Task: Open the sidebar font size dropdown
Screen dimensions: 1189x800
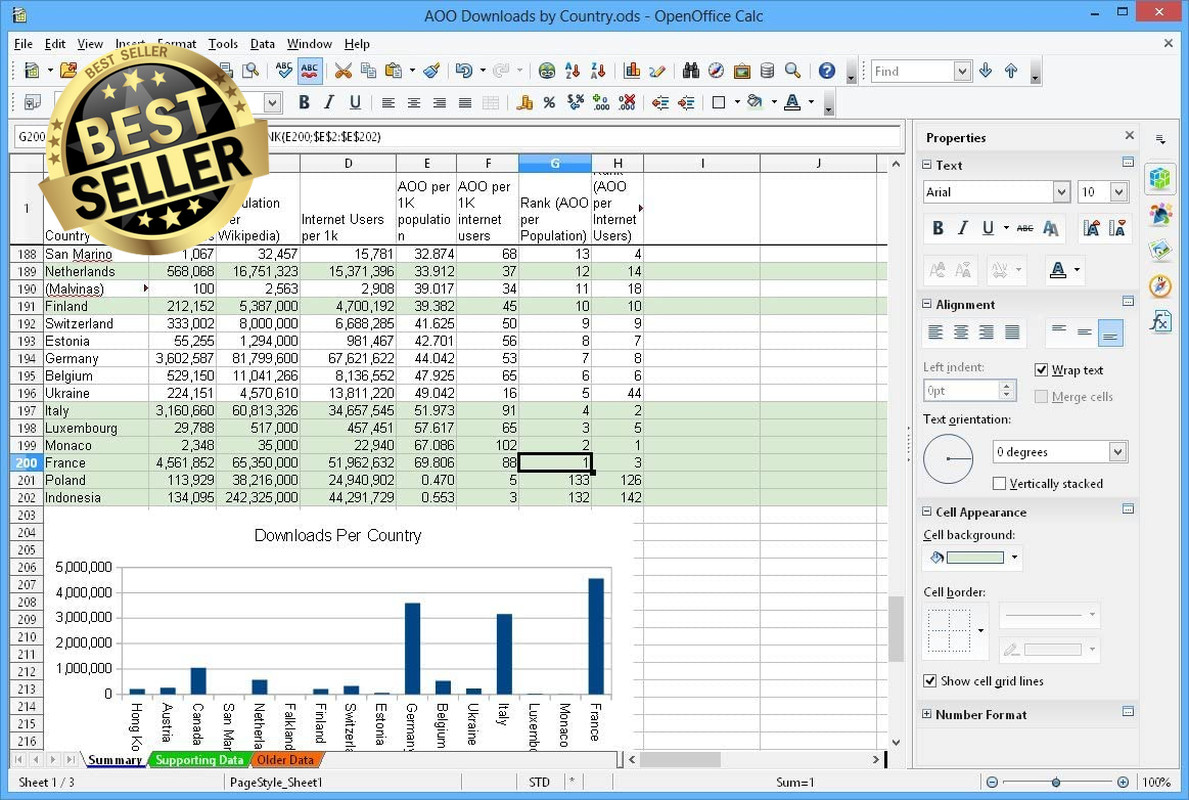Action: coord(1119,192)
